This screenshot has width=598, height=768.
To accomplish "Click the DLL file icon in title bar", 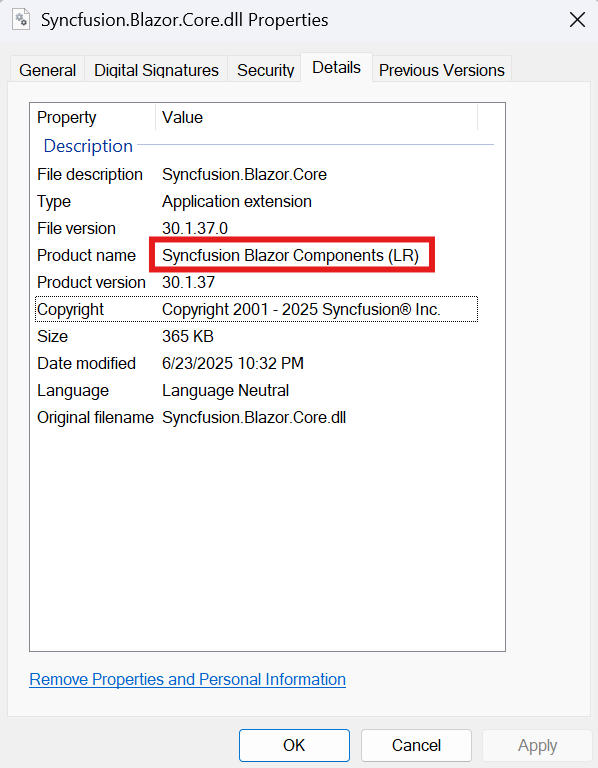I will 21,20.
